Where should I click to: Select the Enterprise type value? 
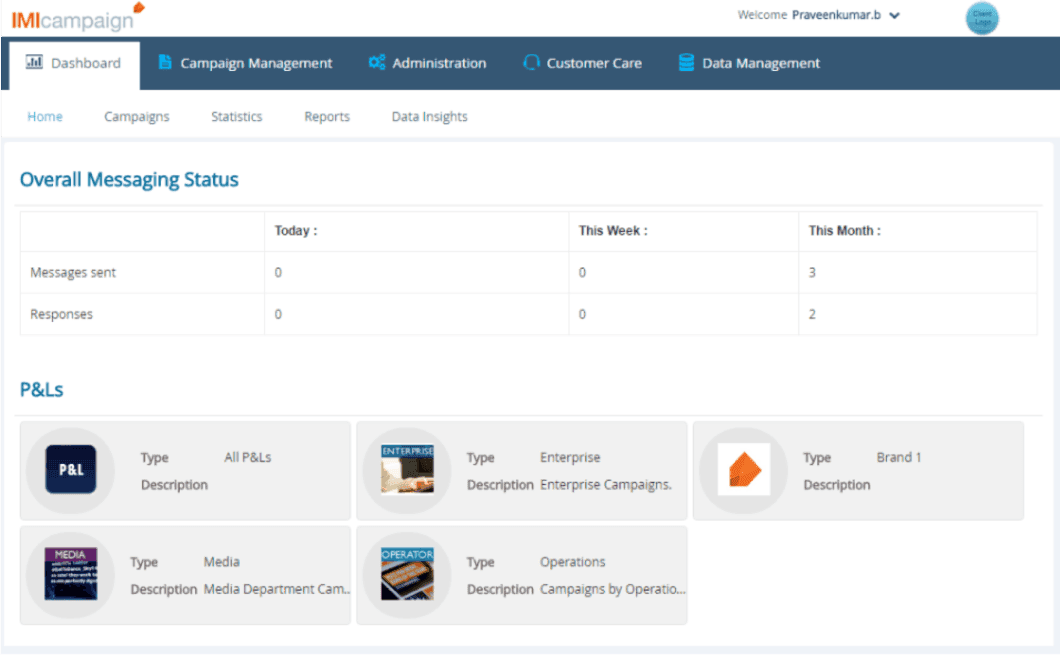(570, 457)
